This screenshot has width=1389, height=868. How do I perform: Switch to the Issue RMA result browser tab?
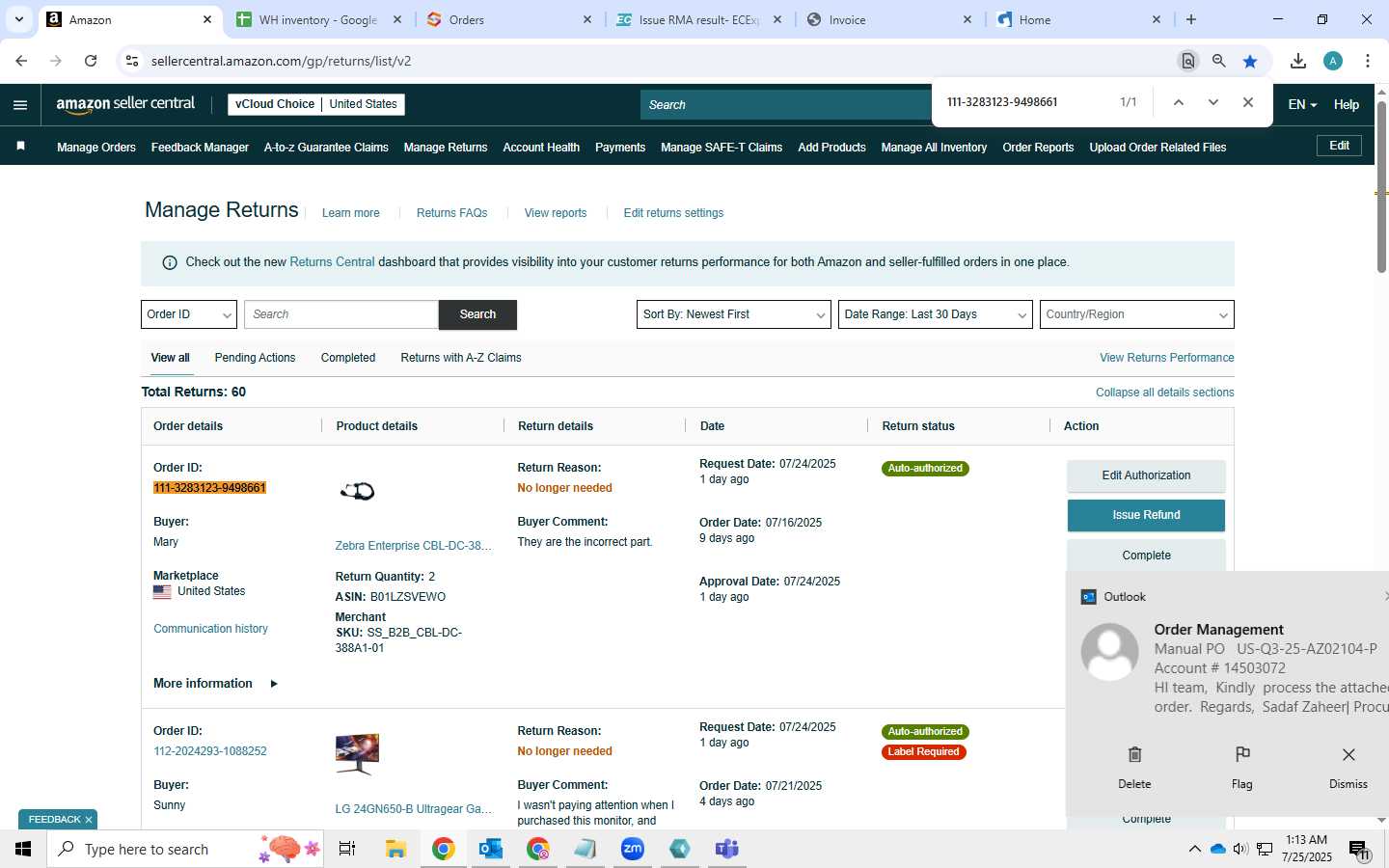click(x=699, y=19)
